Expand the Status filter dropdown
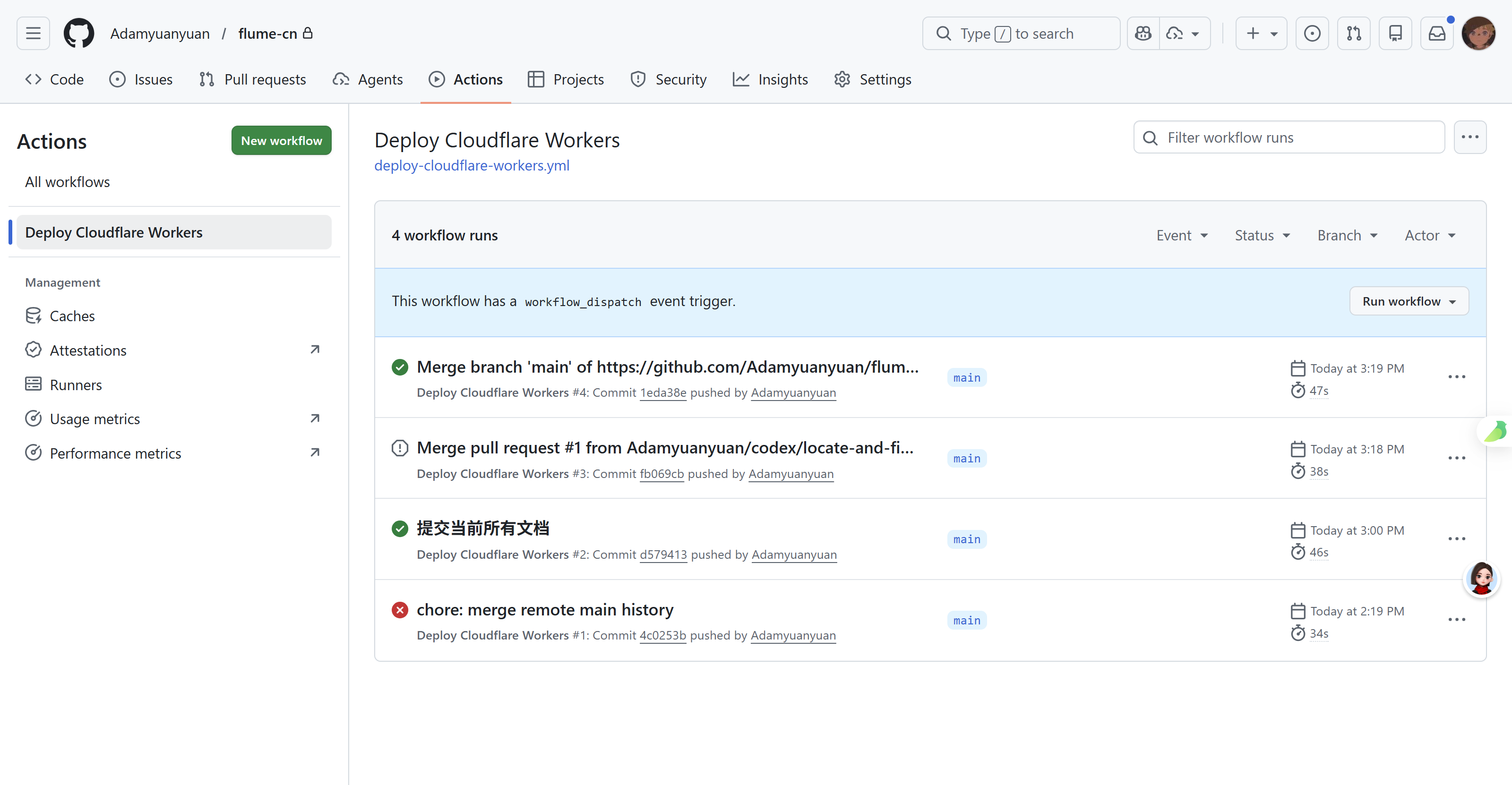 pyautogui.click(x=1263, y=235)
